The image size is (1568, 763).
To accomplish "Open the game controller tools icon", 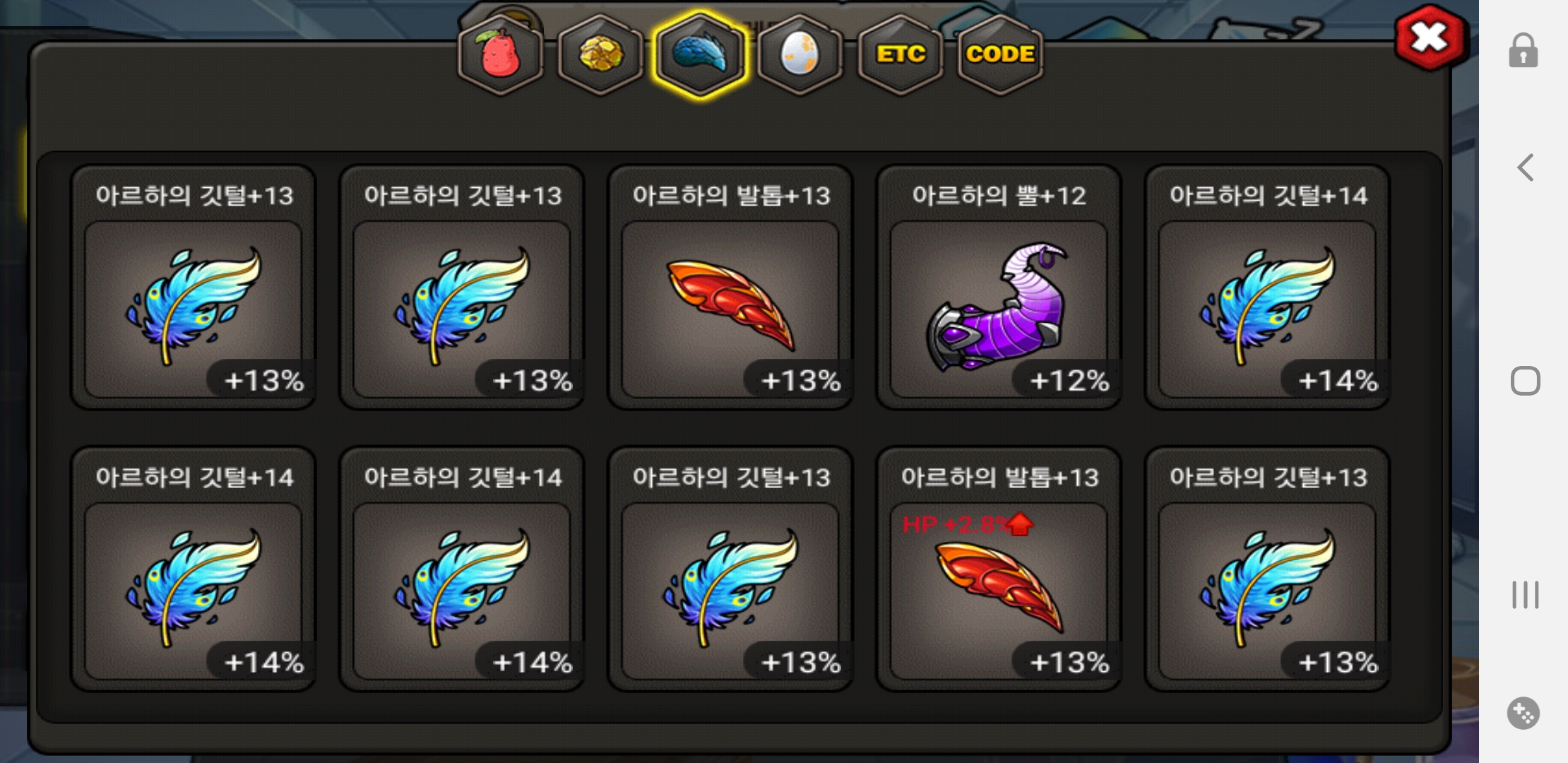I will 1524,713.
